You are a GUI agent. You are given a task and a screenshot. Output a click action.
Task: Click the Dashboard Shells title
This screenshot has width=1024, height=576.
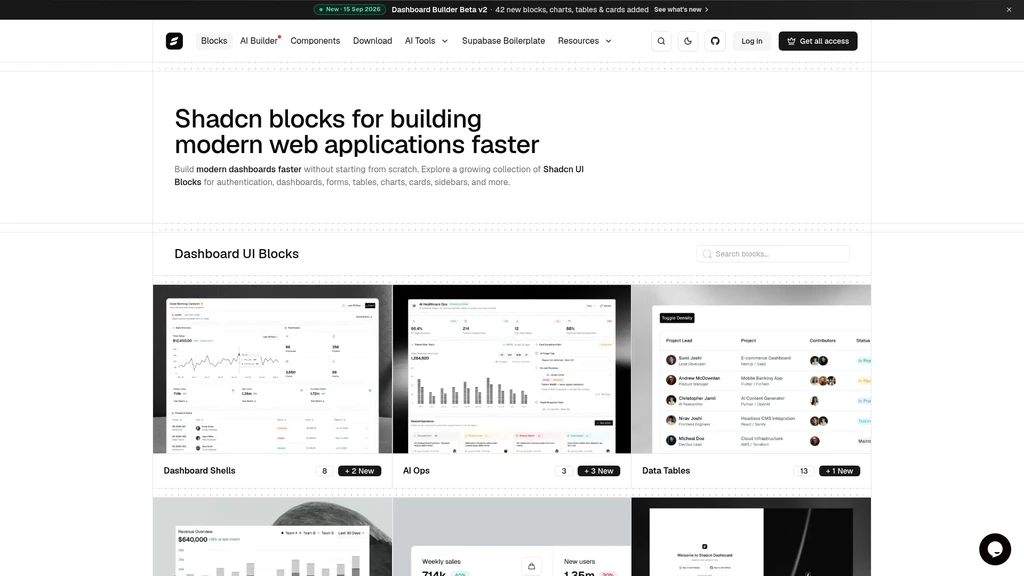pyautogui.click(x=199, y=471)
